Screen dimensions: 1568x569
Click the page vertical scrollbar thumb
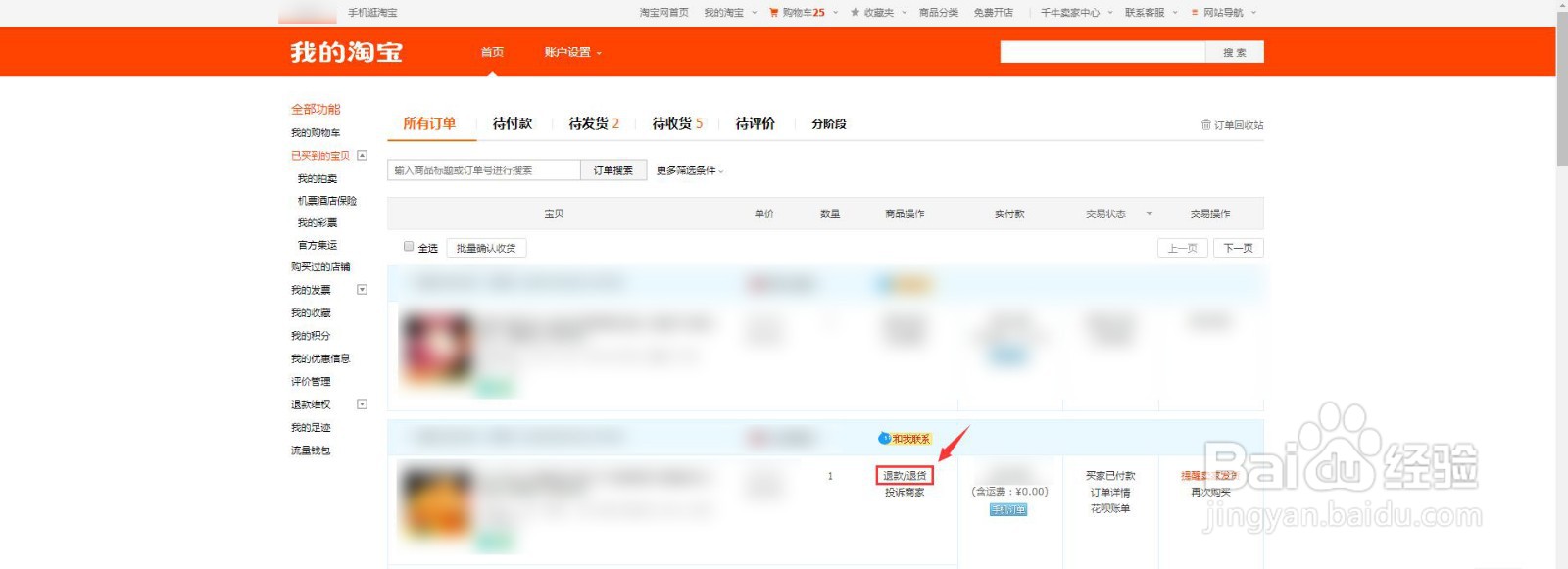pyautogui.click(x=1562, y=88)
